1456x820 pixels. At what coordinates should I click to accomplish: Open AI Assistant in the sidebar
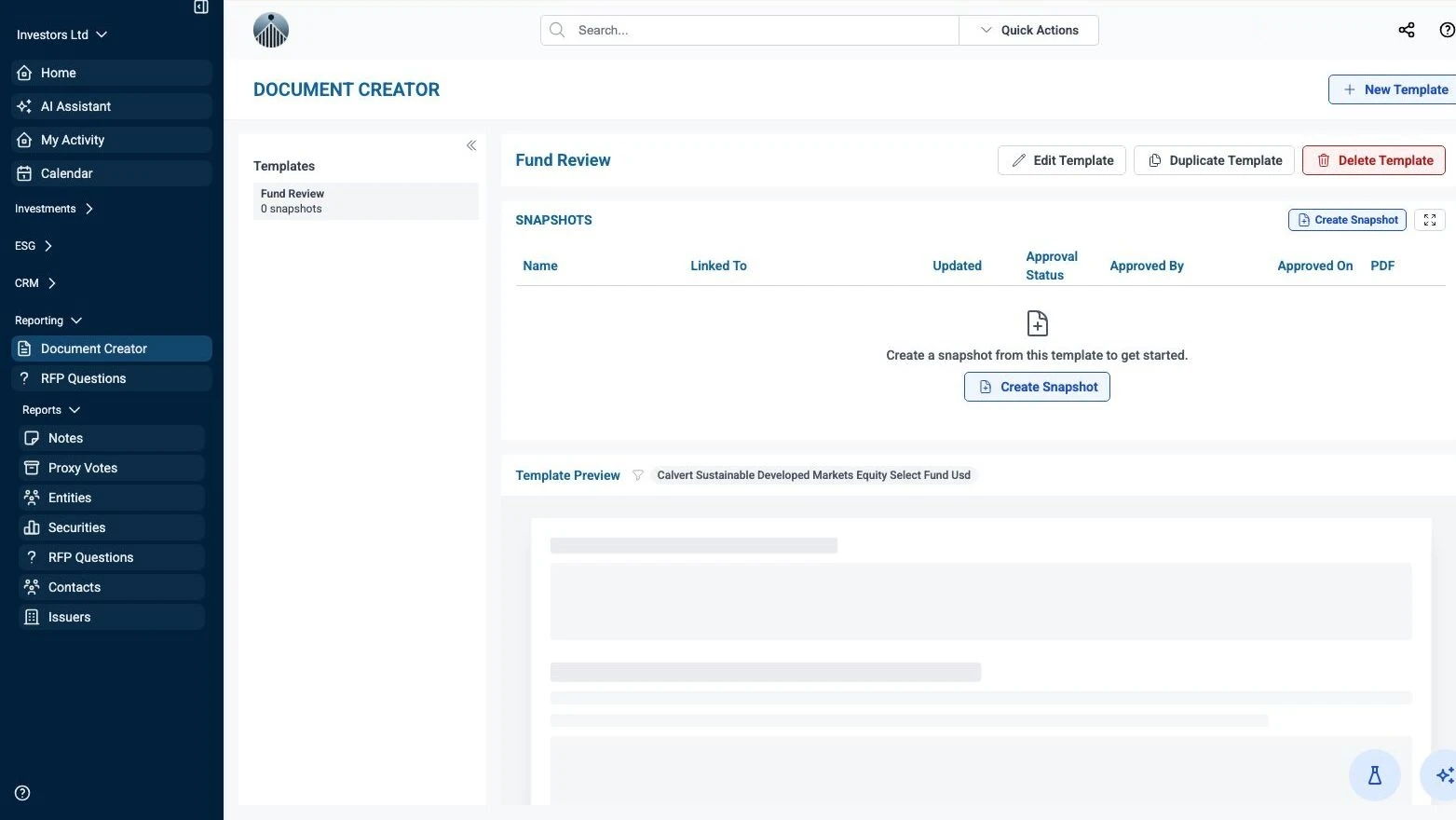pos(112,106)
